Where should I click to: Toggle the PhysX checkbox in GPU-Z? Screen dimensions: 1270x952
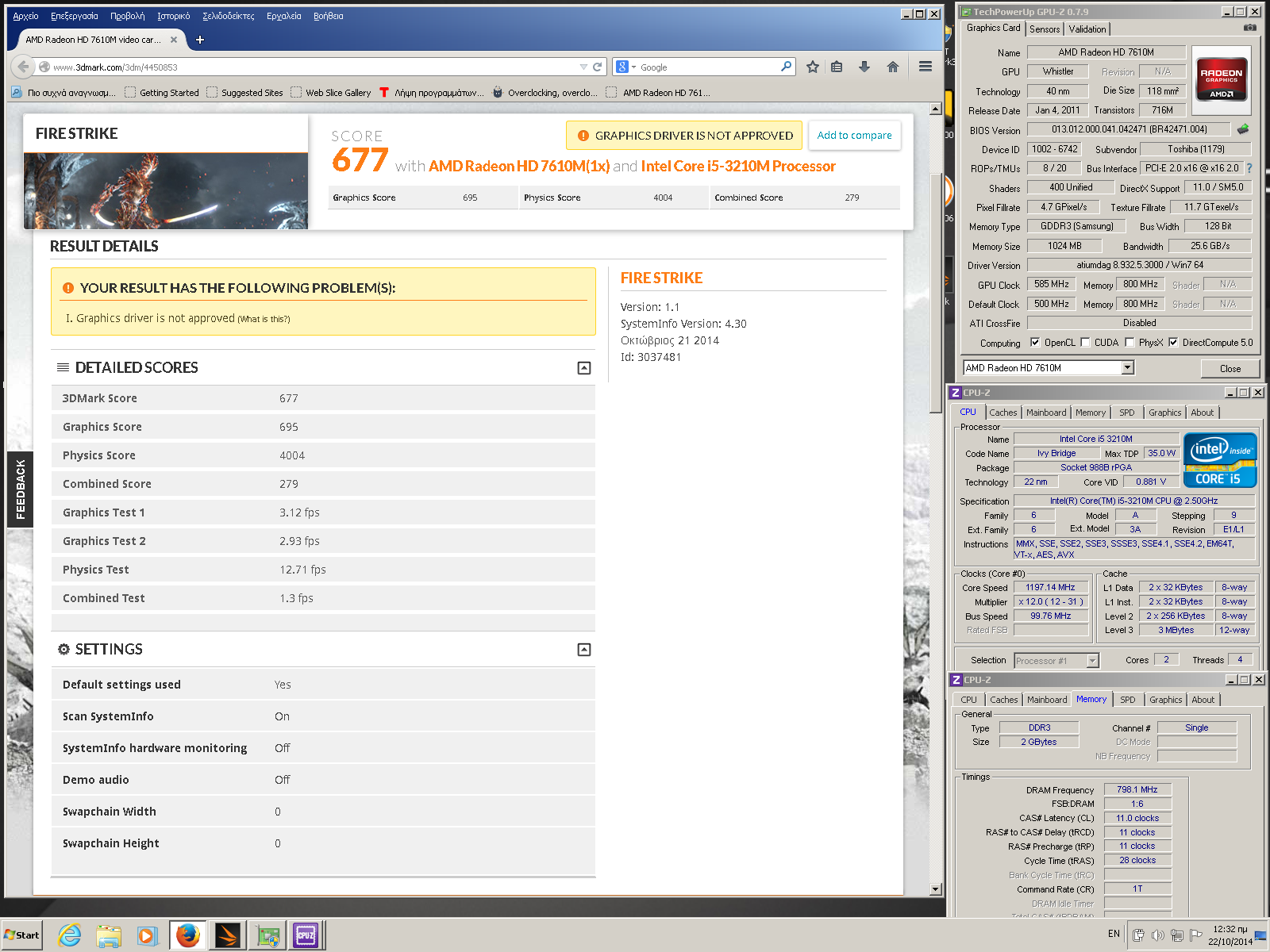pyautogui.click(x=1130, y=343)
